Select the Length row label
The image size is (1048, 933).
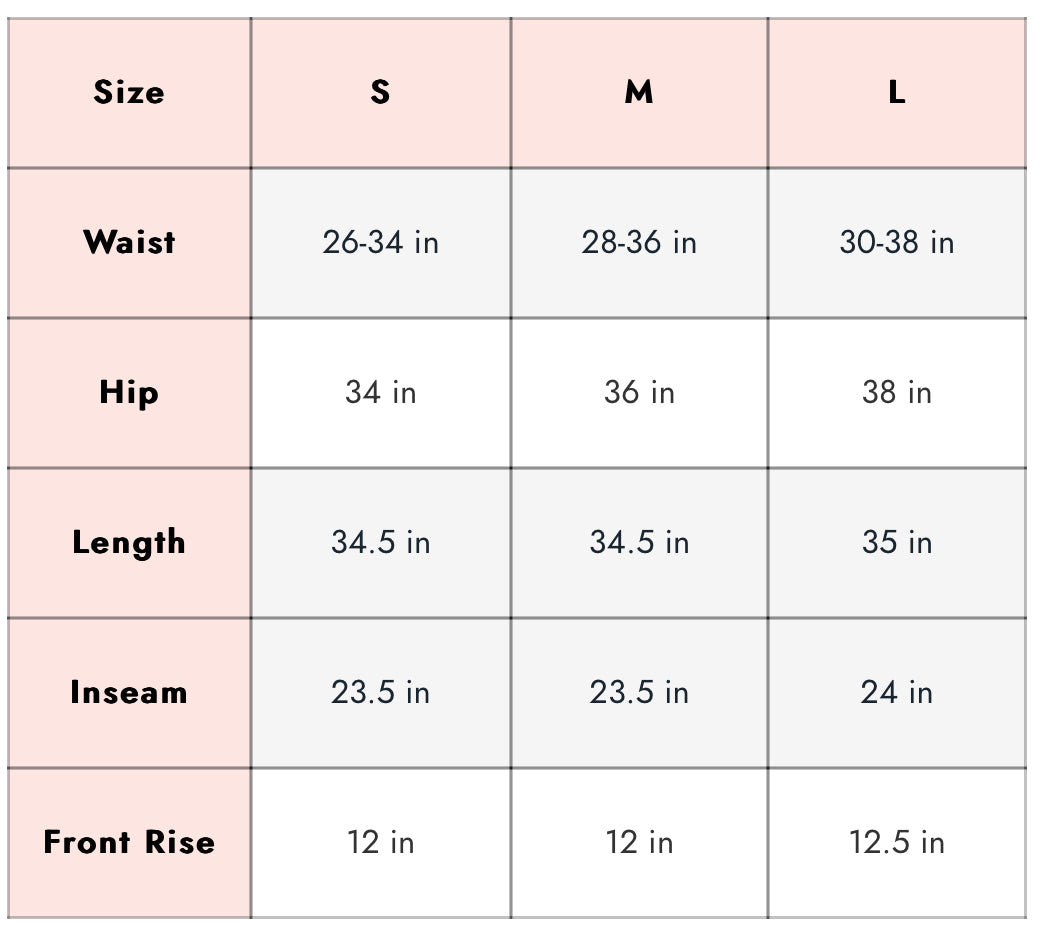coord(129,542)
